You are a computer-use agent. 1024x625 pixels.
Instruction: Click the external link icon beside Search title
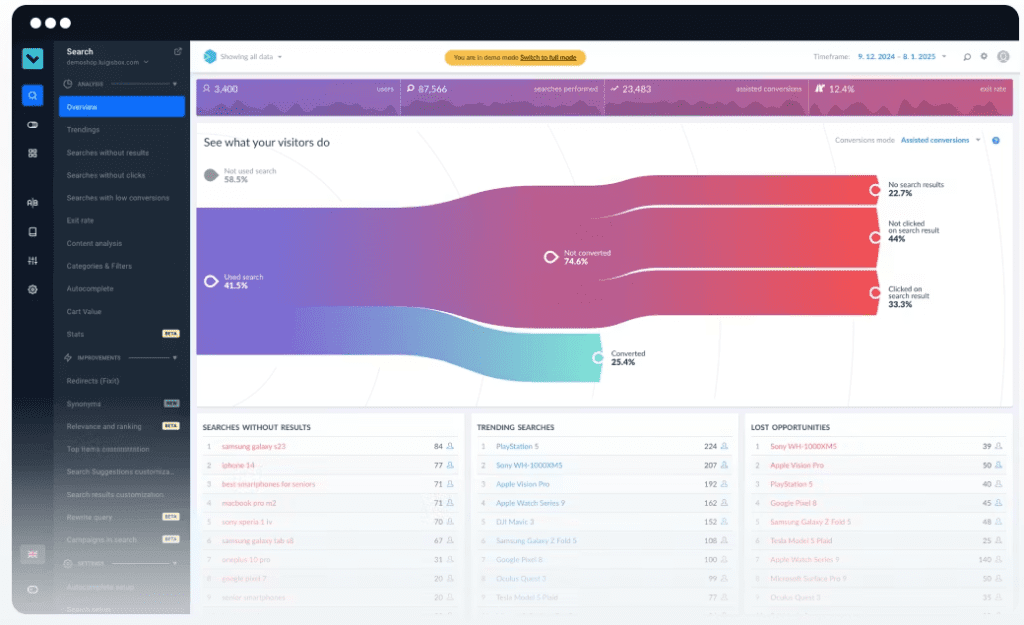point(178,52)
